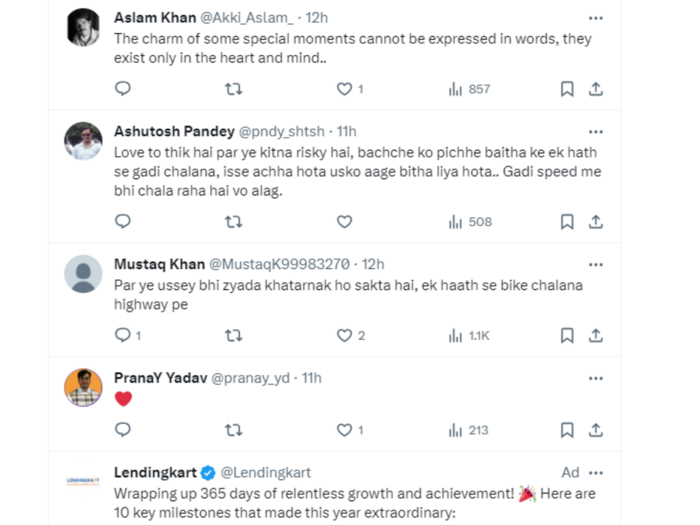This screenshot has height=525, width=700.
Task: Open PranaY Yadav's avatar
Action: pyautogui.click(x=83, y=387)
